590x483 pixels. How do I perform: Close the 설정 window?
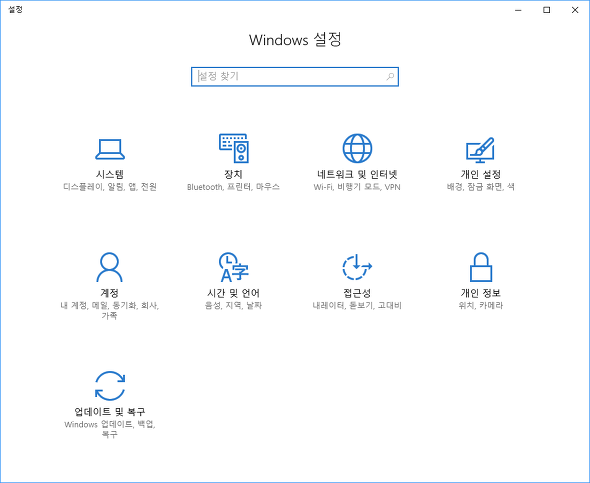point(575,10)
